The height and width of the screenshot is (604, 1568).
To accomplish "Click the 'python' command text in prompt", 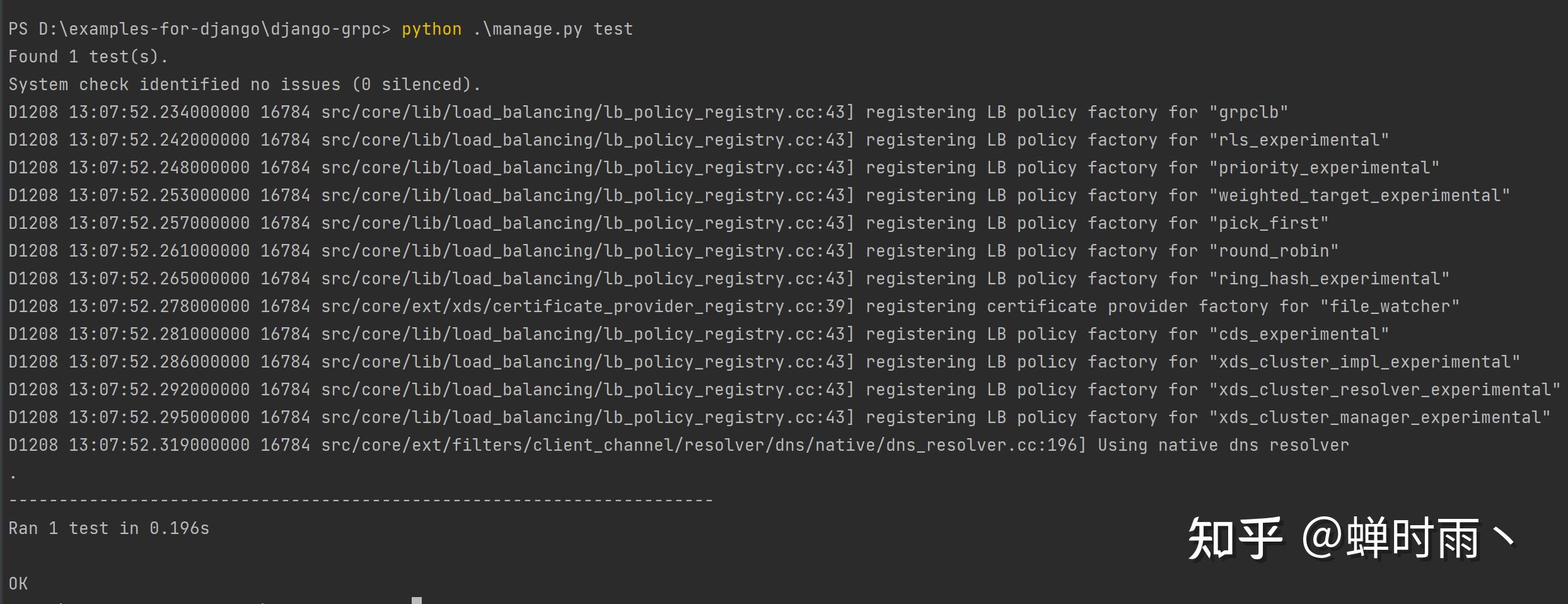I will click(432, 29).
